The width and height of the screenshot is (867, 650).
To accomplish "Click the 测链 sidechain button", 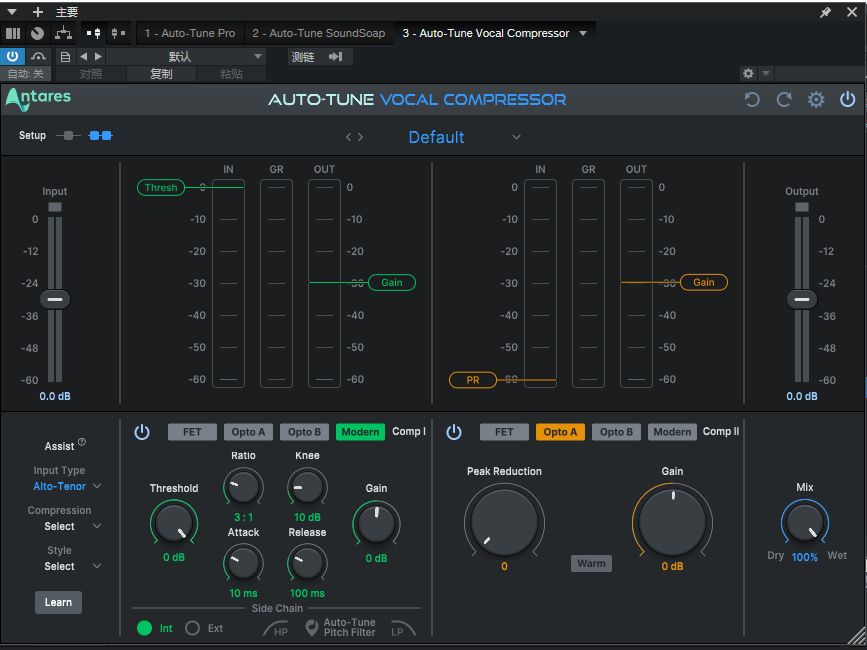I will tap(302, 56).
